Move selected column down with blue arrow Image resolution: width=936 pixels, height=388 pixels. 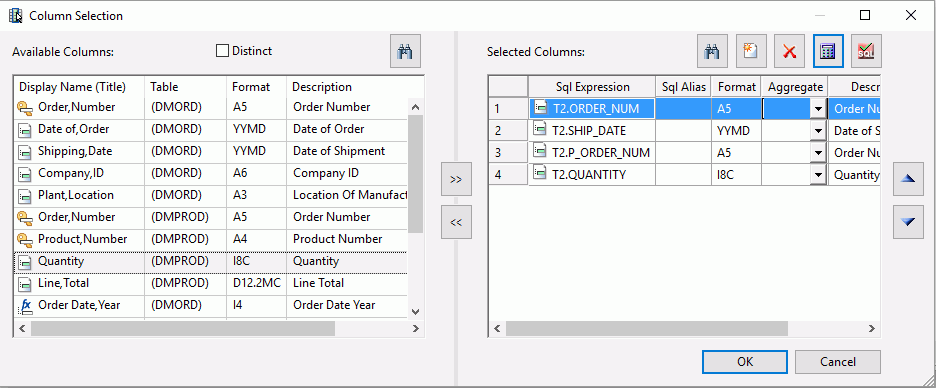coord(908,222)
